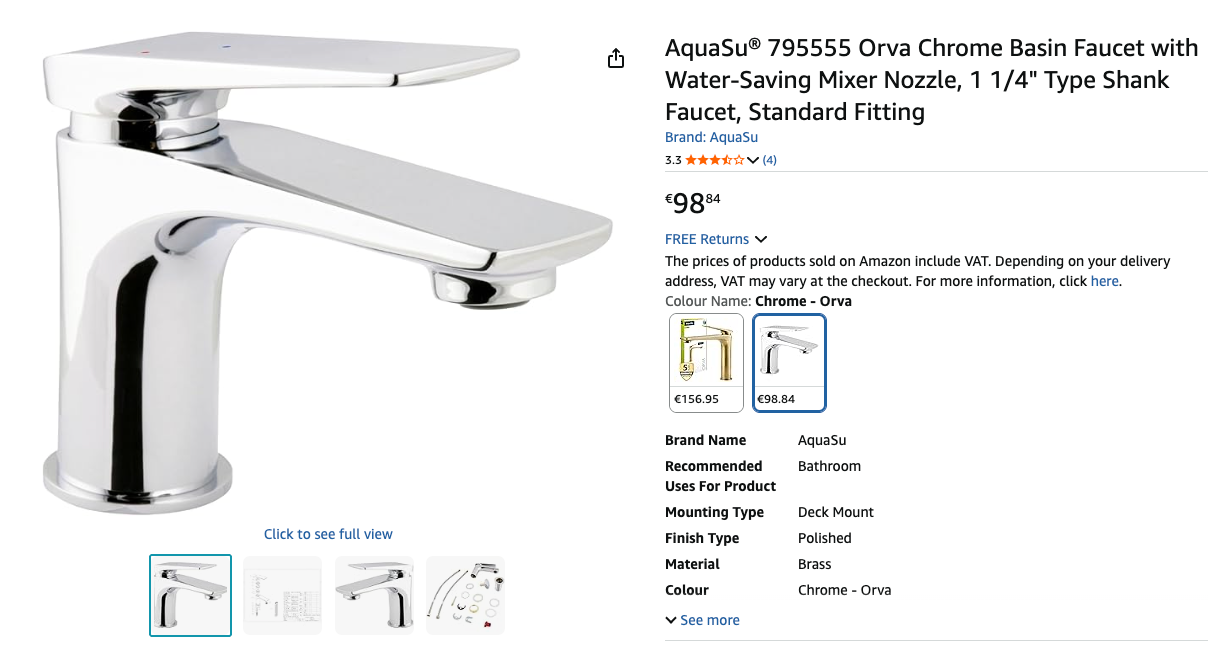Follow the 'here' VAT information link

[1104, 282]
